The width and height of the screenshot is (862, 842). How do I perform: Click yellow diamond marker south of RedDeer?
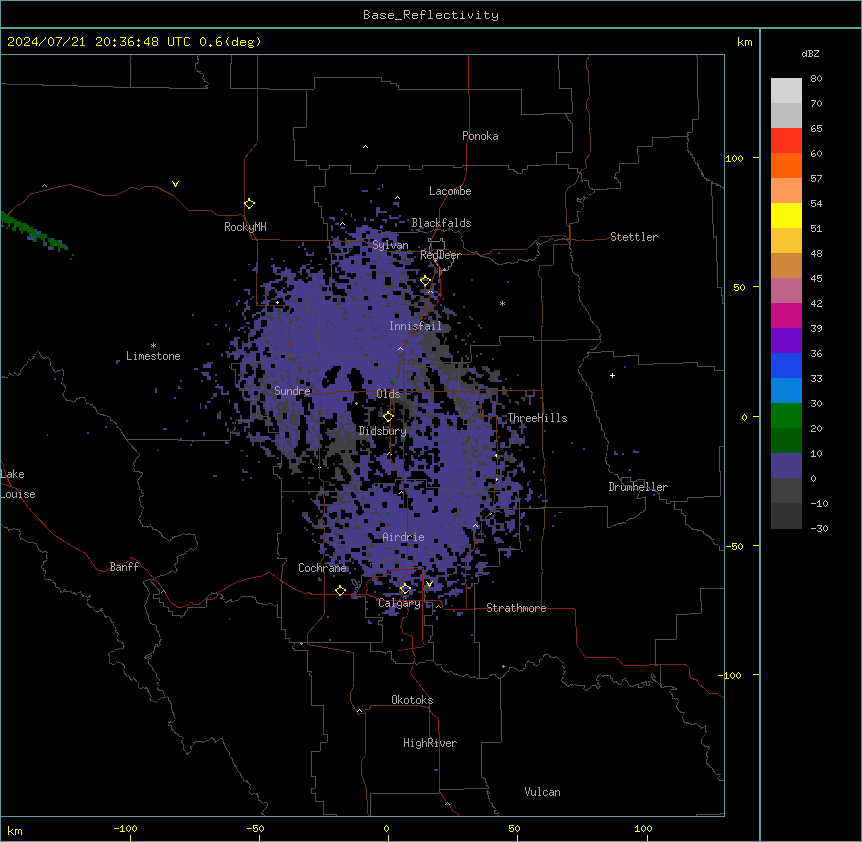[x=426, y=281]
